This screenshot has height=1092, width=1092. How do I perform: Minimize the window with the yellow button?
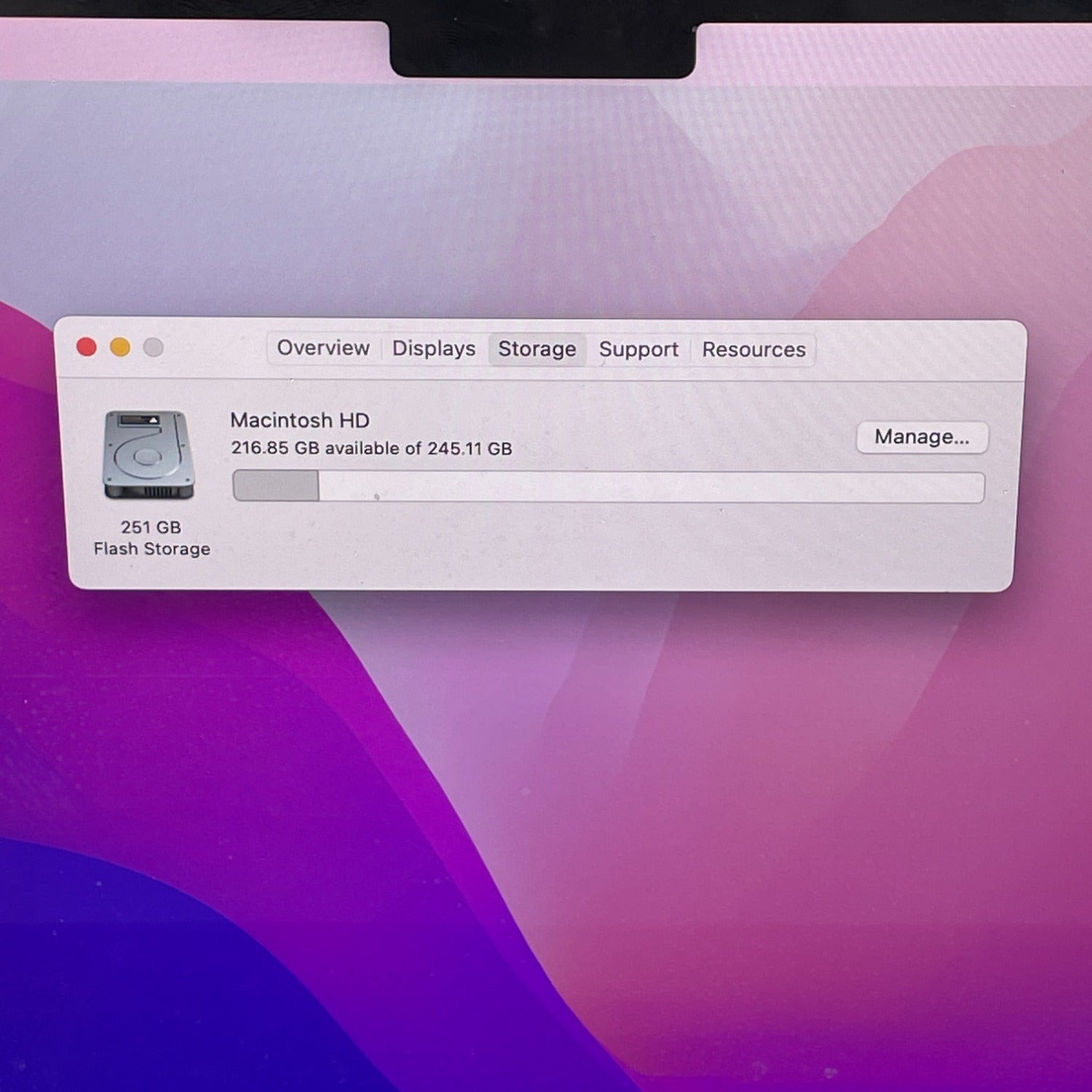pyautogui.click(x=120, y=348)
